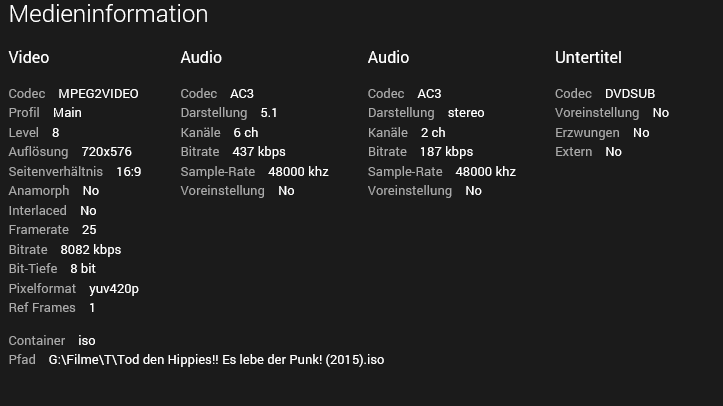Click the 720x576 resolution value
Viewport: 723px width, 406px height.
106,152
